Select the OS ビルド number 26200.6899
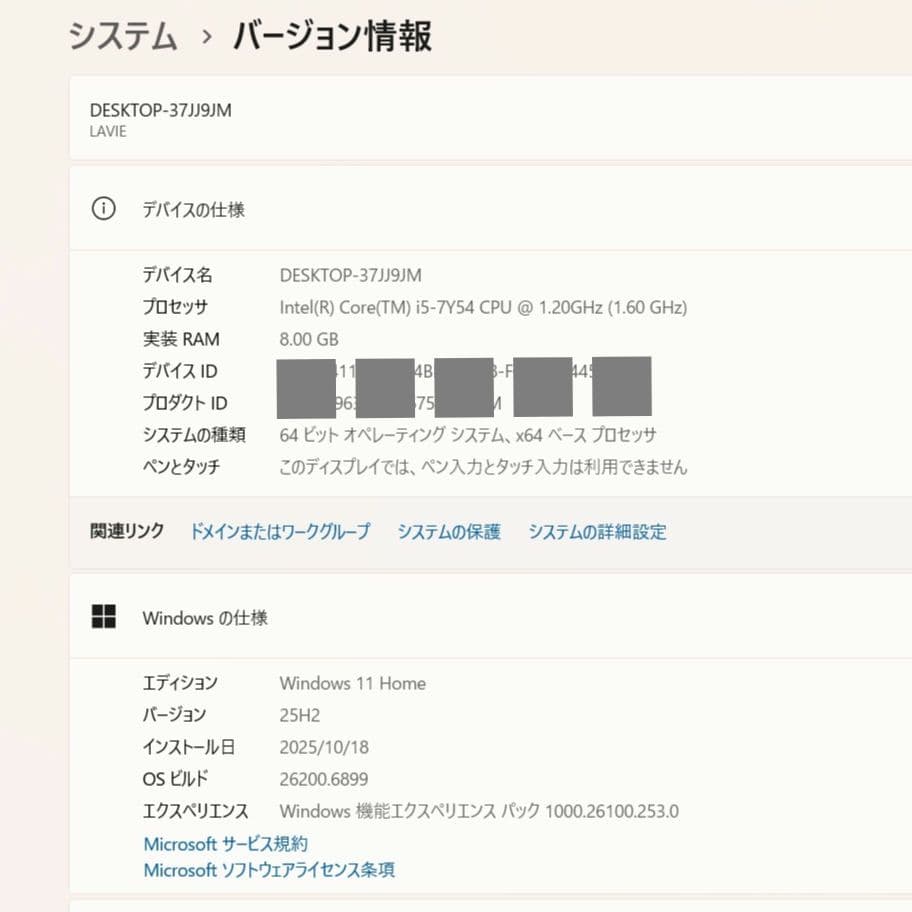This screenshot has height=912, width=912. pos(324,778)
